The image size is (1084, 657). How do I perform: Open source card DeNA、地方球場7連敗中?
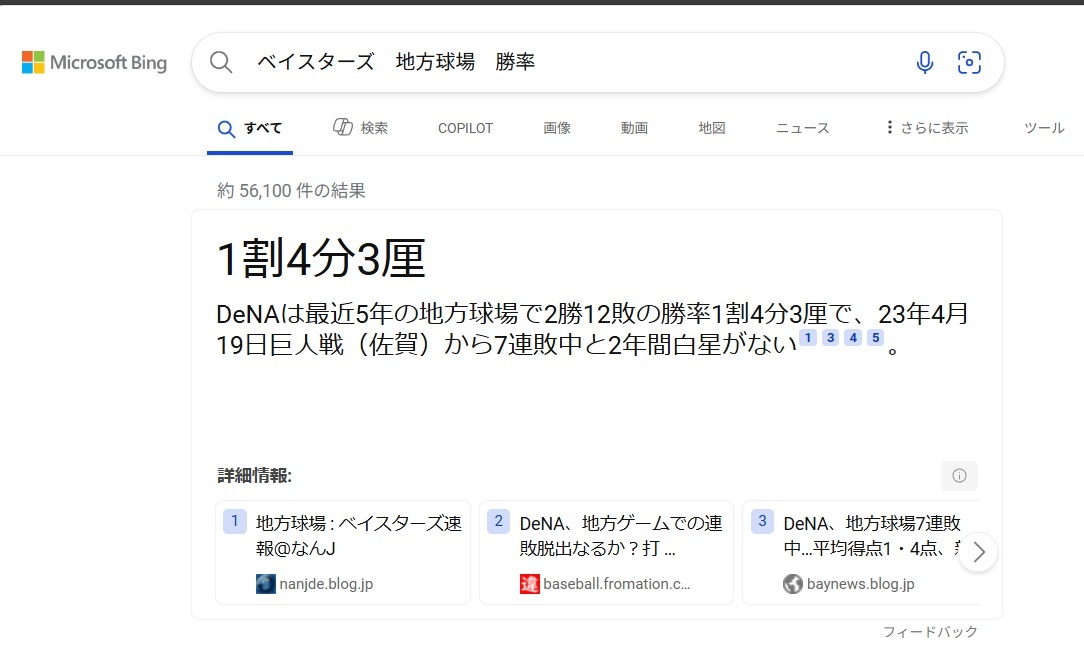pyautogui.click(x=861, y=553)
